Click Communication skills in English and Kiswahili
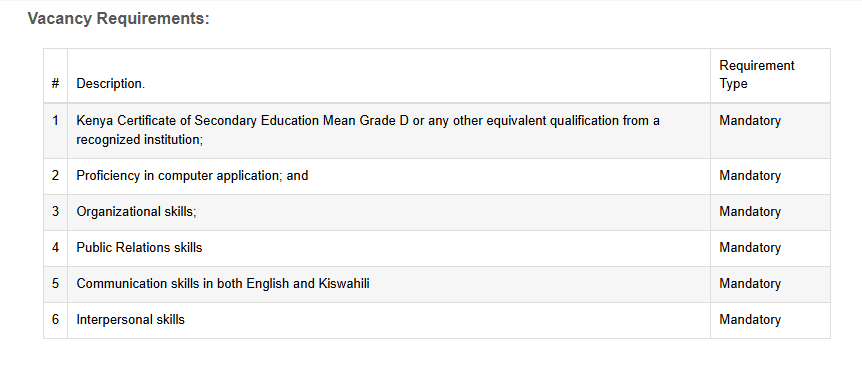The image size is (862, 365). 223,284
